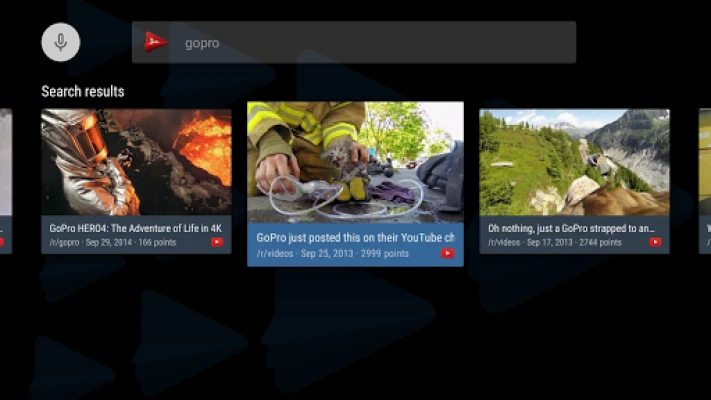Select partially visible card at right edge

[705, 181]
